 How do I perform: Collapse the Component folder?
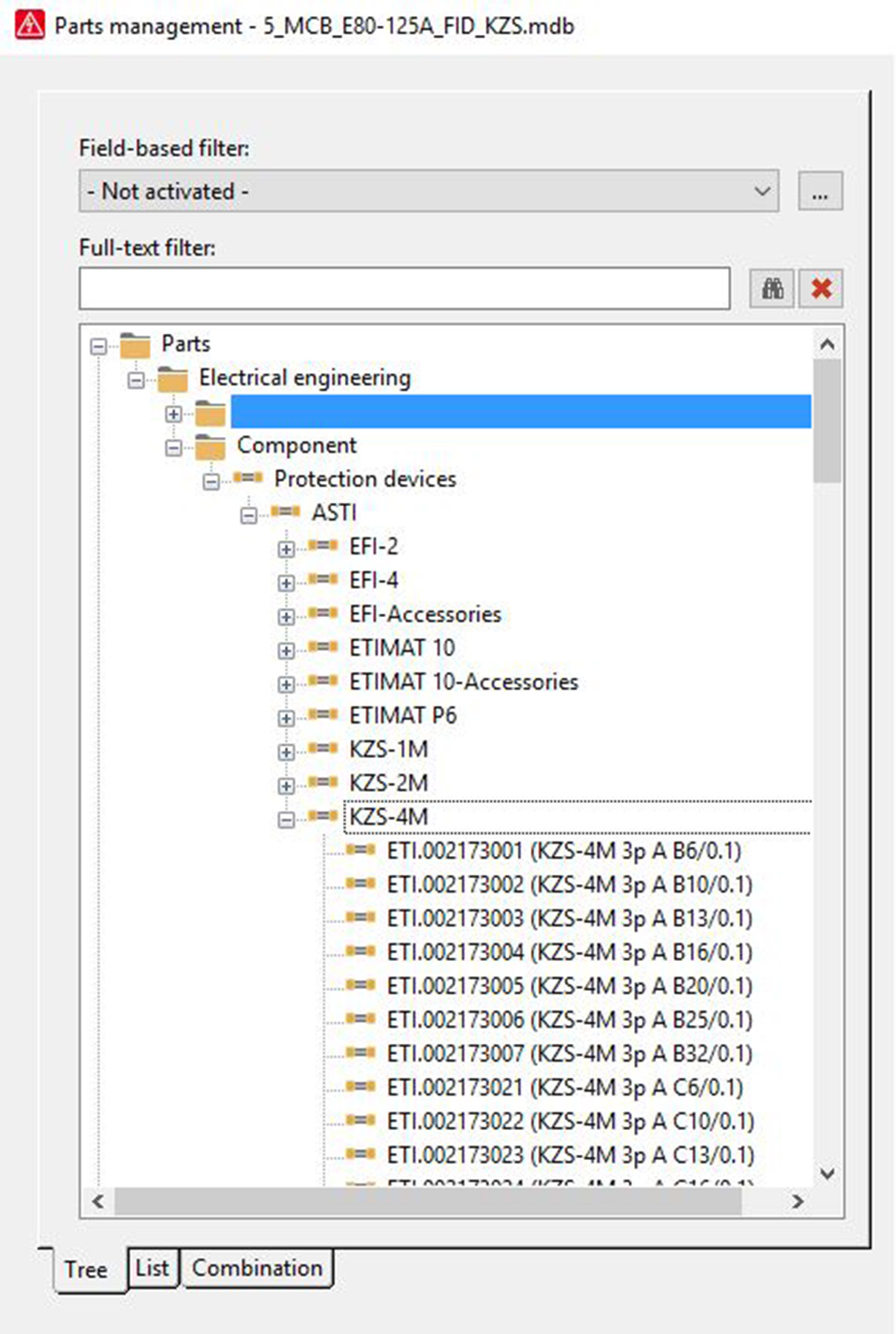(x=173, y=448)
